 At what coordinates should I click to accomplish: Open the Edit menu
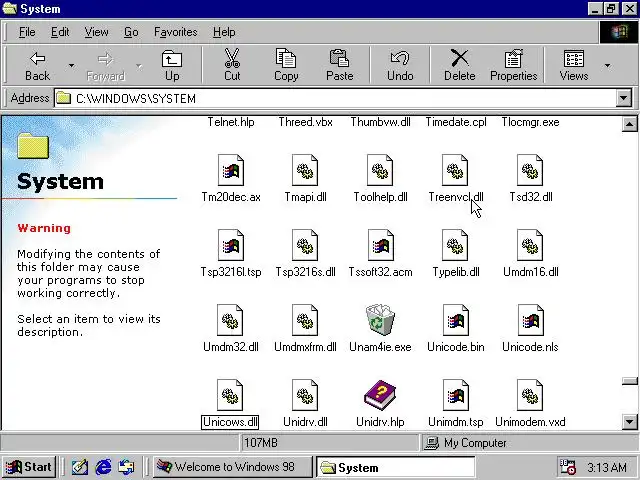pyautogui.click(x=60, y=32)
